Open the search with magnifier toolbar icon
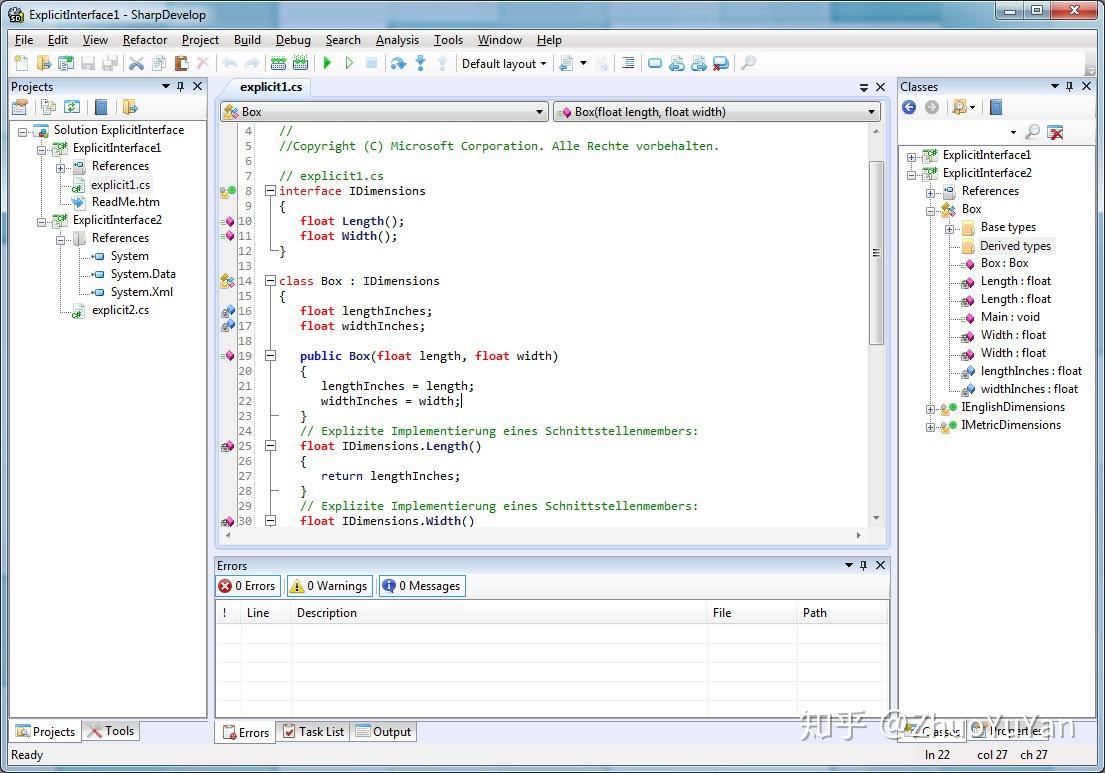Viewport: 1105px width, 773px height. point(750,63)
